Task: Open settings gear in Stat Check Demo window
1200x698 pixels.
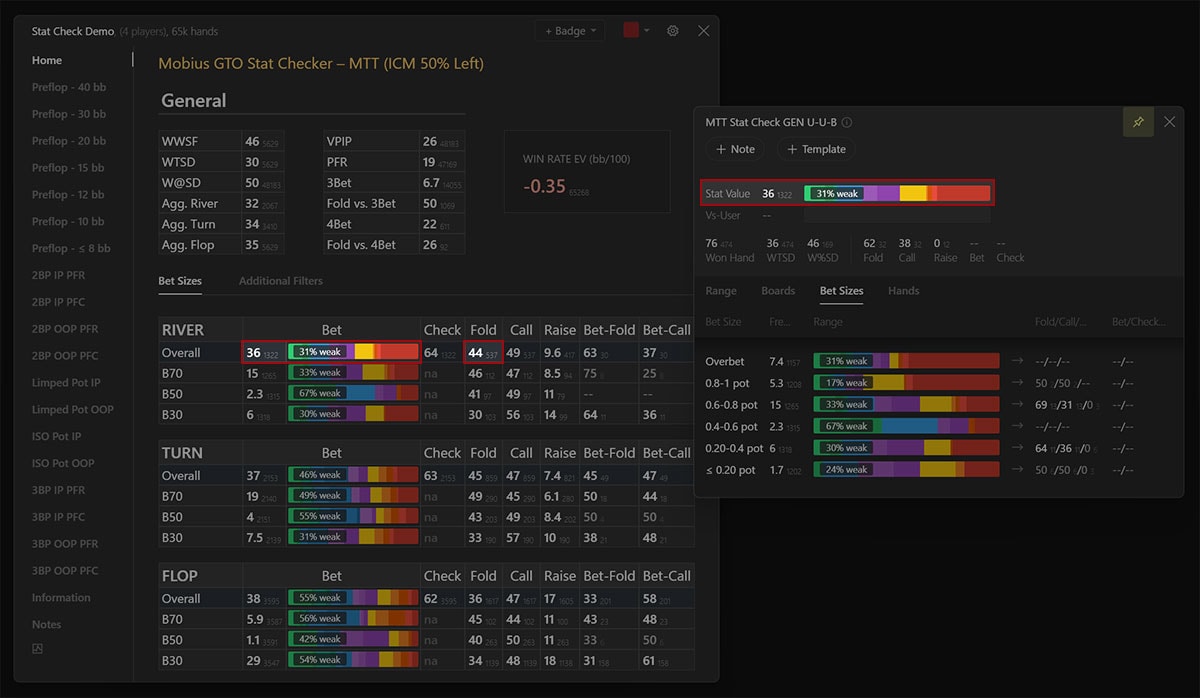Action: pos(673,31)
